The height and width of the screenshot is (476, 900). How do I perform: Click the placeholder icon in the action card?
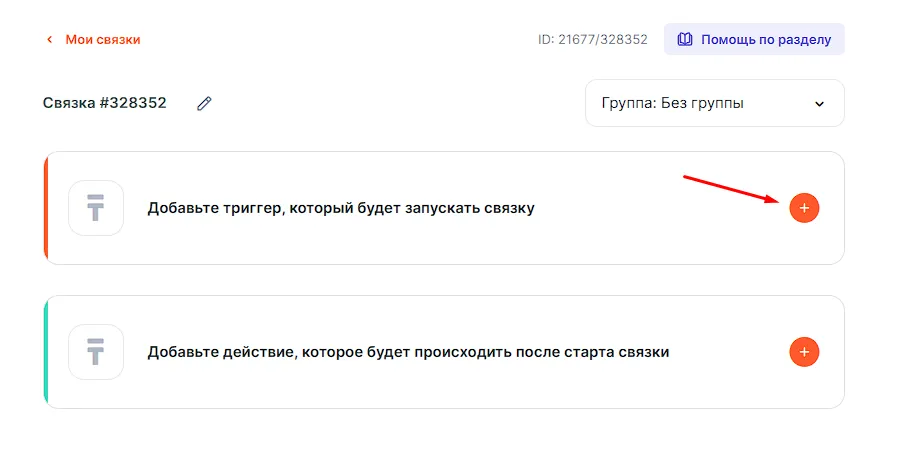click(x=96, y=352)
